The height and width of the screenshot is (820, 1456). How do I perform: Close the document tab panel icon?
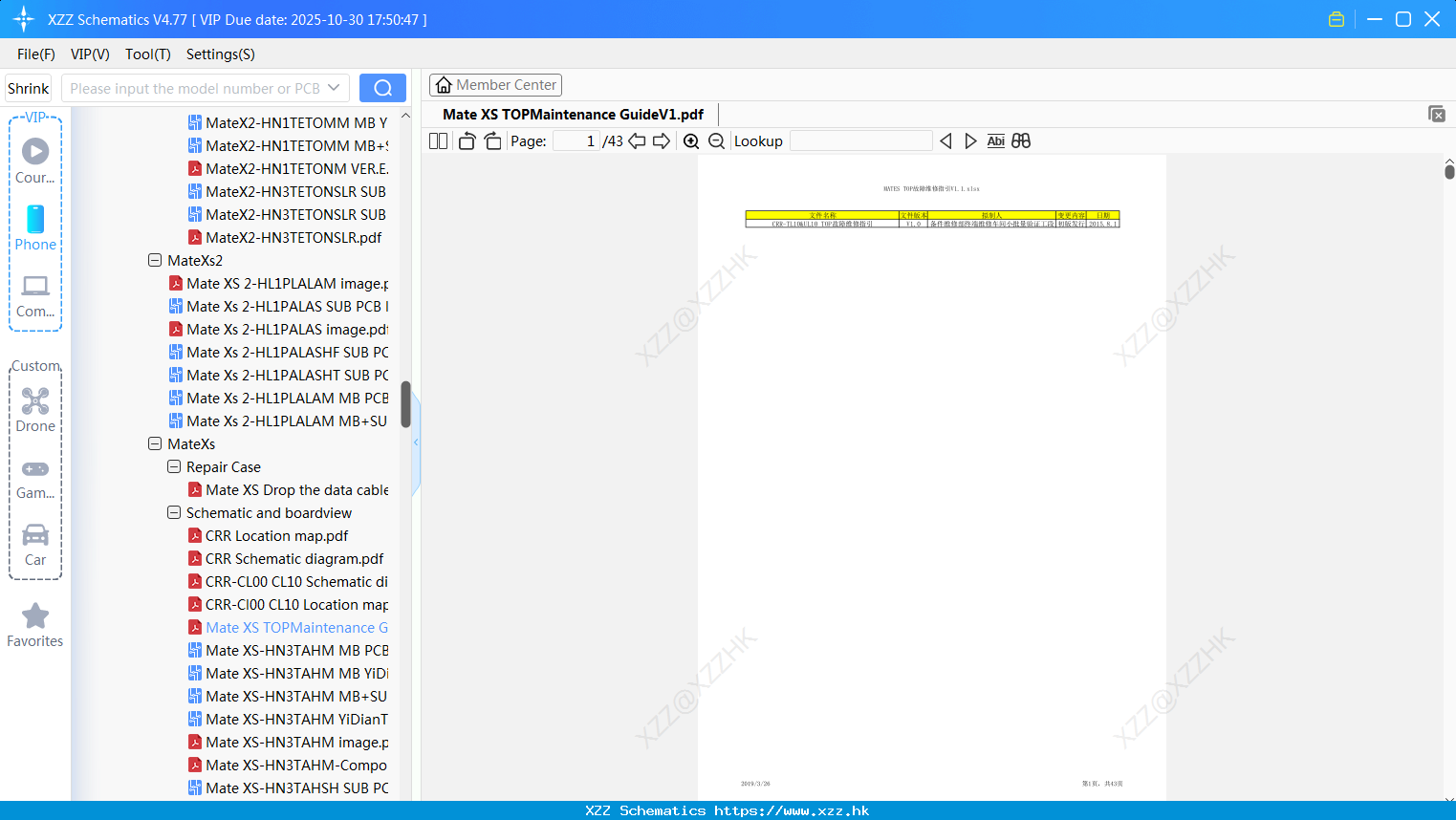[1436, 114]
